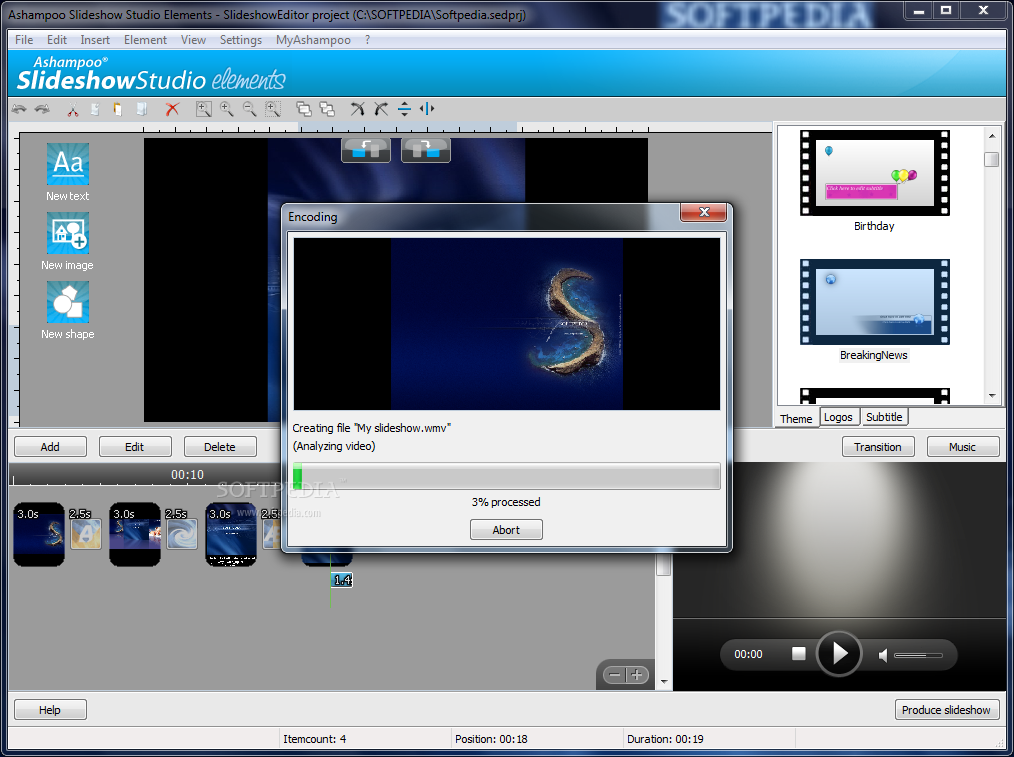Image resolution: width=1014 pixels, height=757 pixels.
Task: Click the speaker volume icon in the player
Action: tap(883, 656)
